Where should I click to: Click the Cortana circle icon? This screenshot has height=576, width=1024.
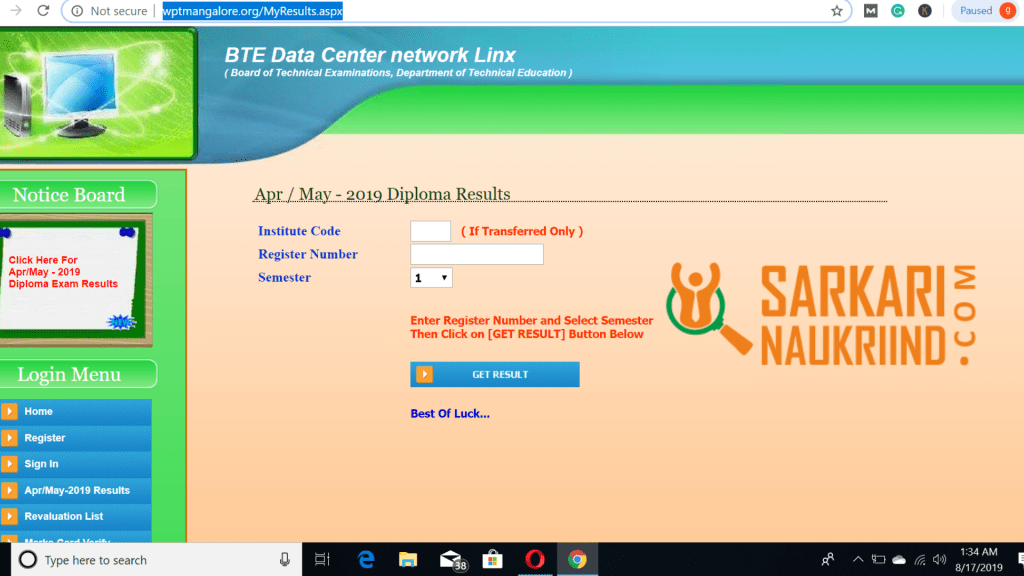click(27, 560)
